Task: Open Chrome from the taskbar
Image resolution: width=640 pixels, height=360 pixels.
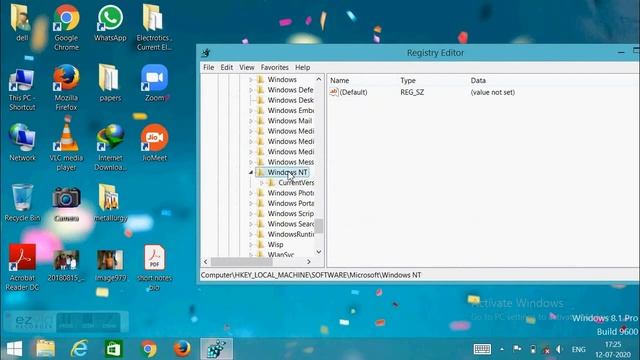Action: click(x=149, y=349)
